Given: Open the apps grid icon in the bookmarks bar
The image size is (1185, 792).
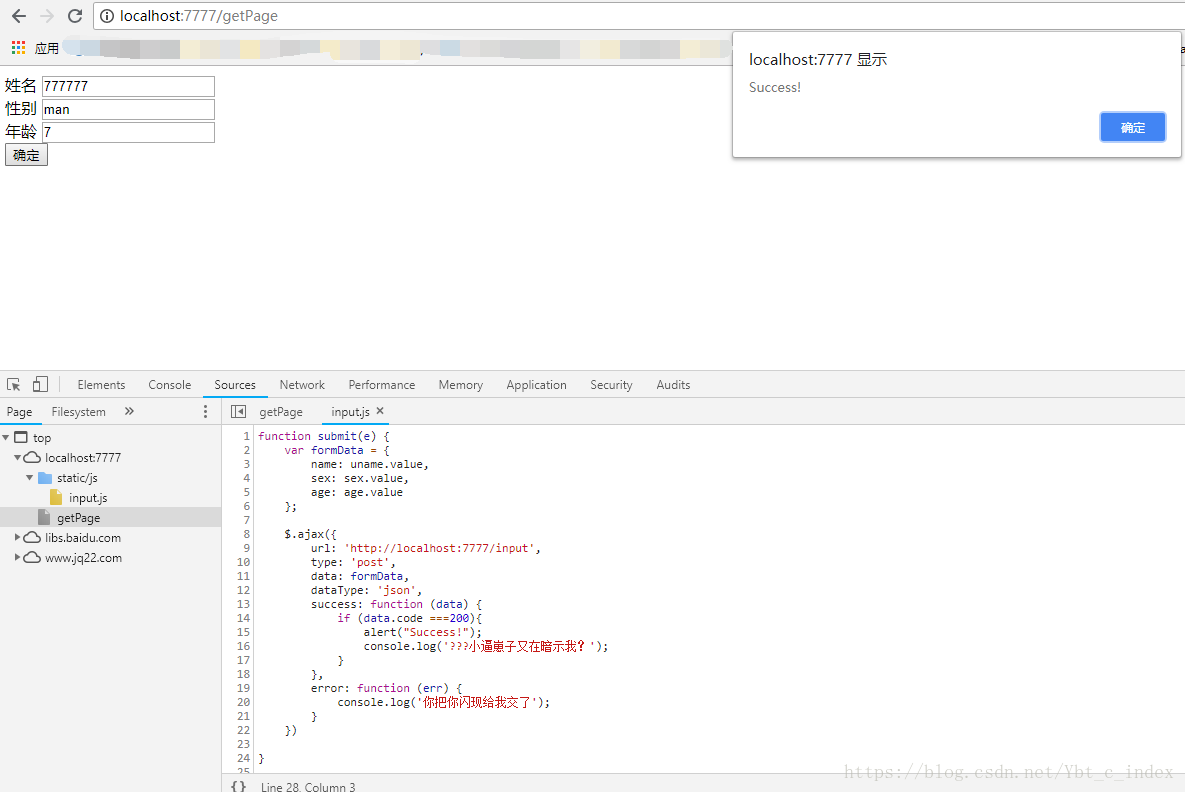Looking at the screenshot, I should coord(18,48).
